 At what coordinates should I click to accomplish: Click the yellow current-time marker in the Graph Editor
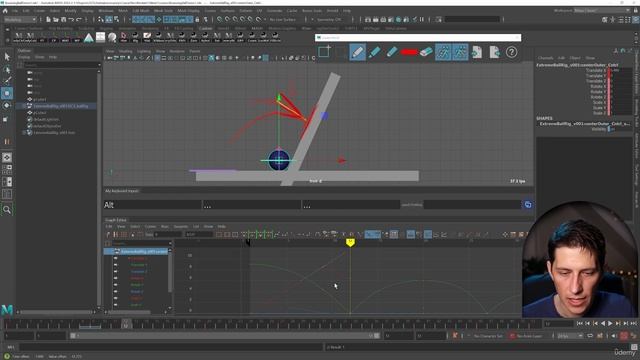350,242
